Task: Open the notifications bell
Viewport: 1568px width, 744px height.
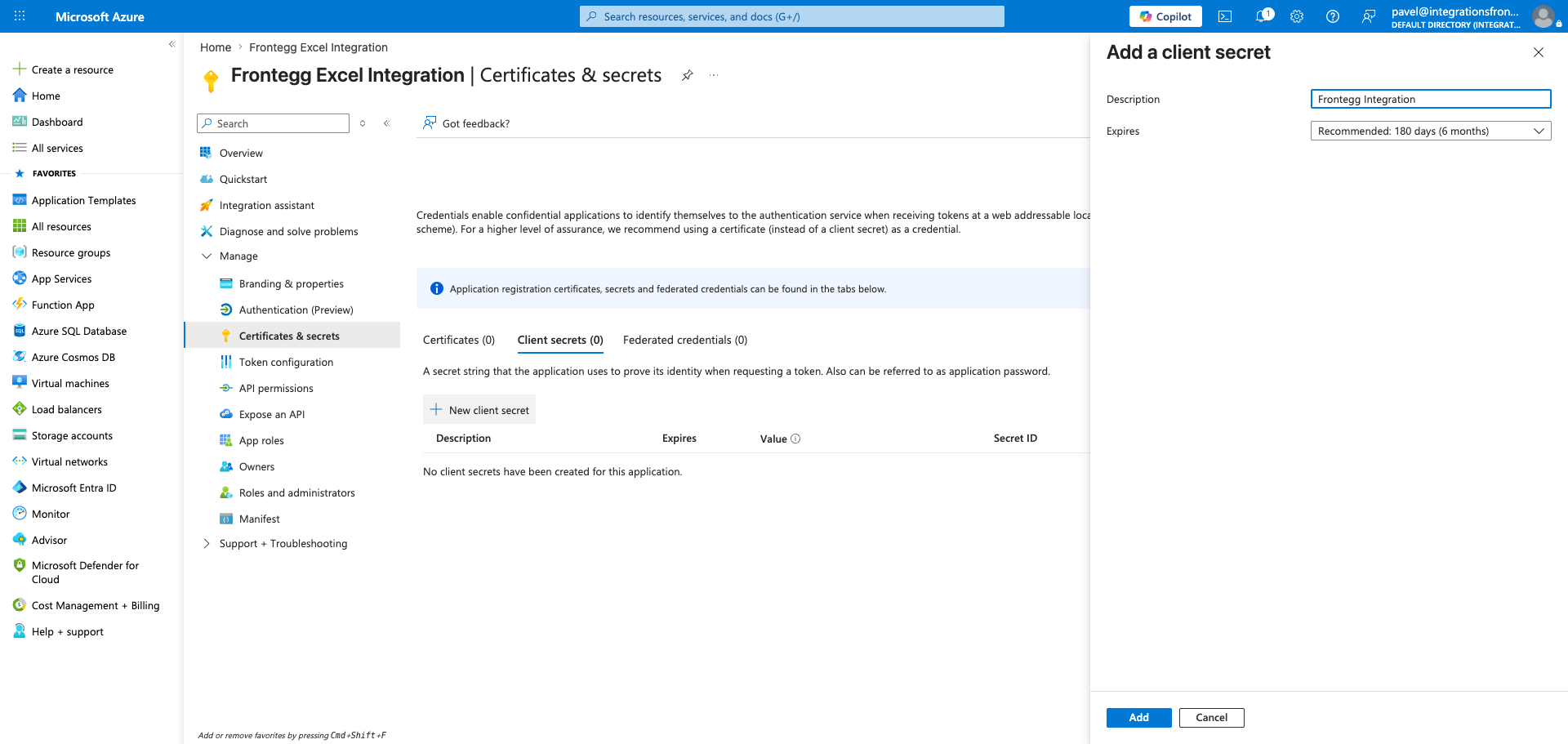Action: click(1263, 16)
